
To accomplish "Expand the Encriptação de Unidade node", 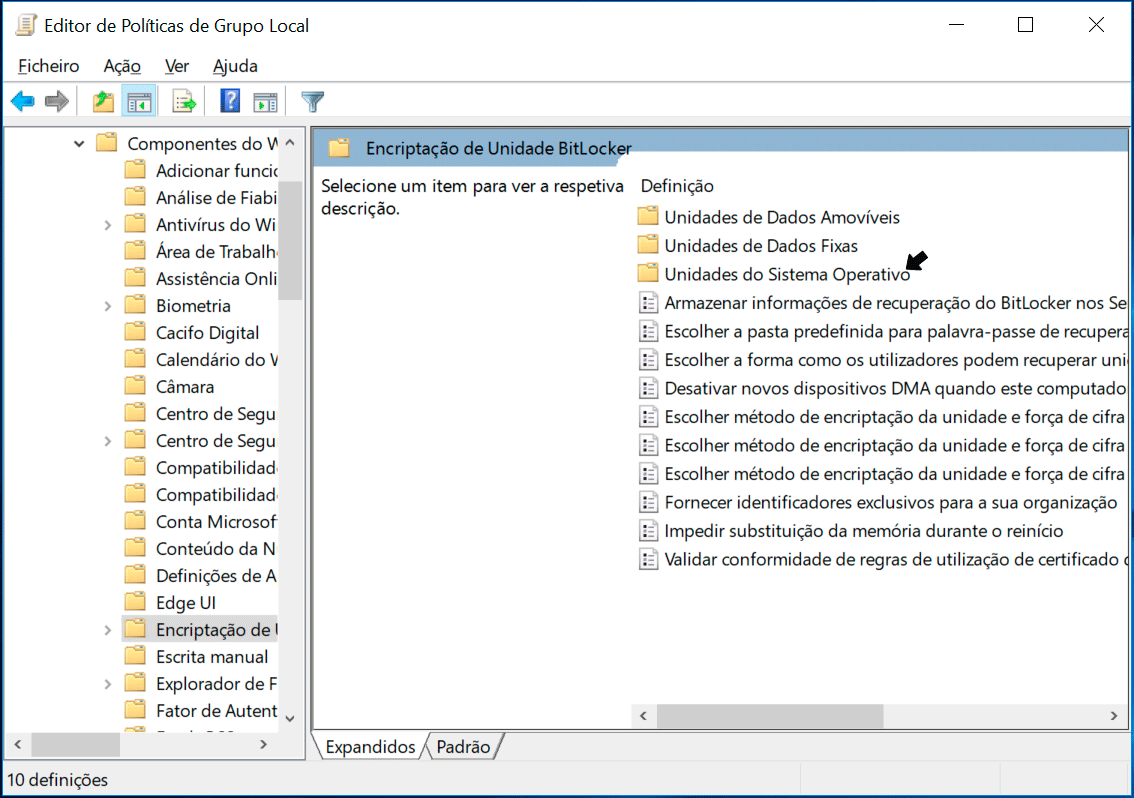I will (x=108, y=630).
